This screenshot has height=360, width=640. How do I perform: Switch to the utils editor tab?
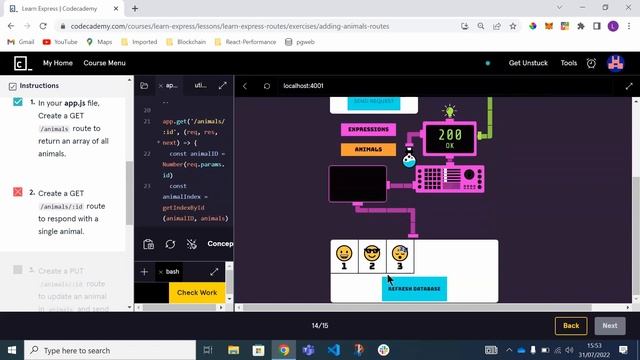point(200,85)
